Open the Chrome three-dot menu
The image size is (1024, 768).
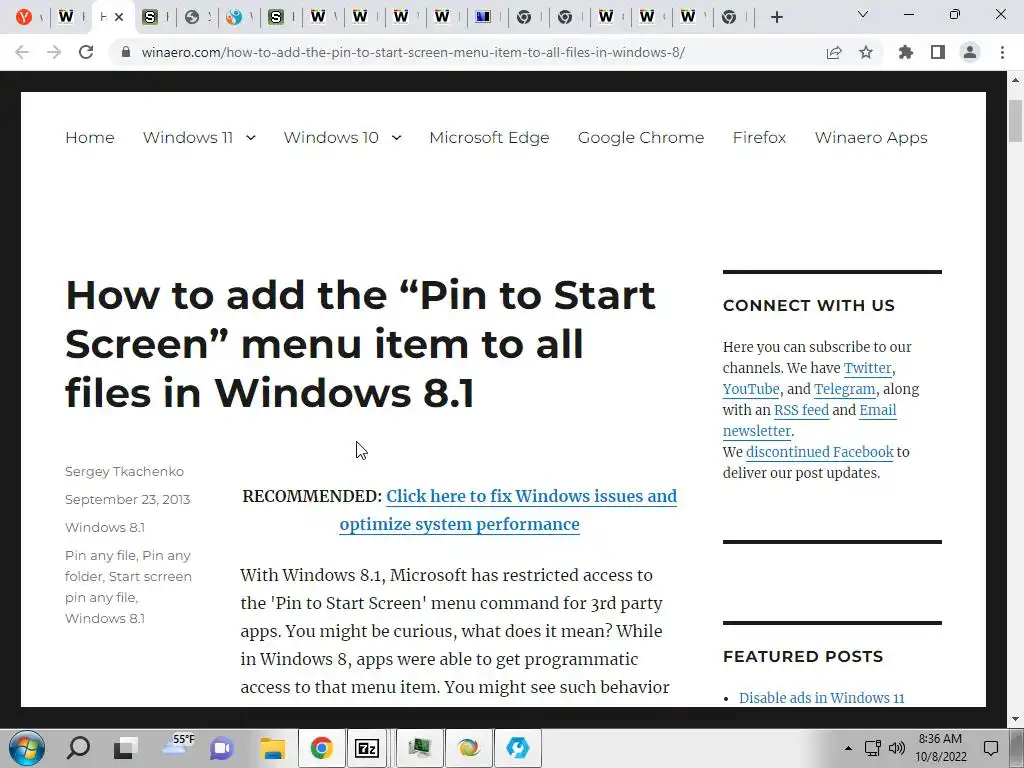click(1002, 52)
